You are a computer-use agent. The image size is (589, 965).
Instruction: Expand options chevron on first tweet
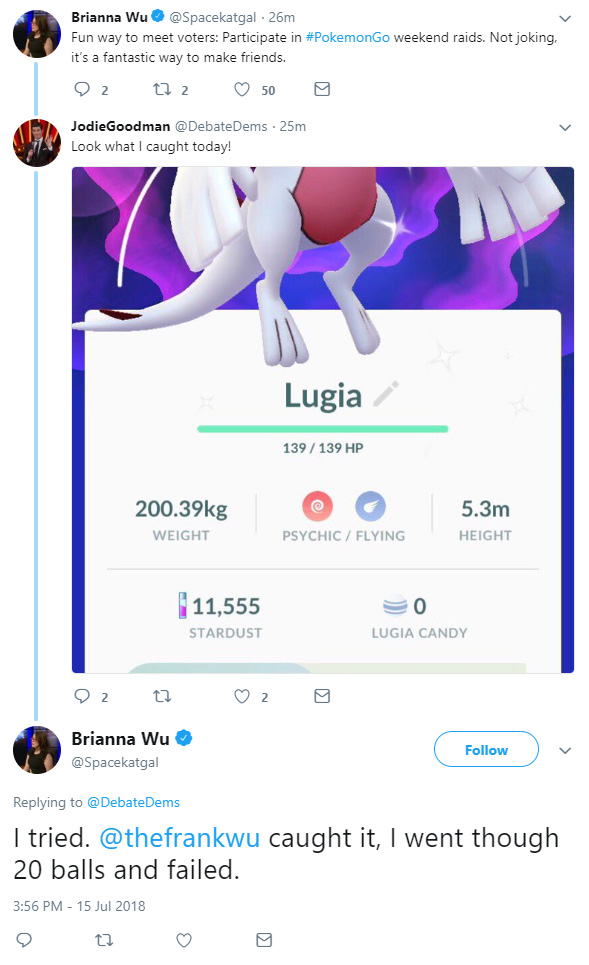point(565,18)
